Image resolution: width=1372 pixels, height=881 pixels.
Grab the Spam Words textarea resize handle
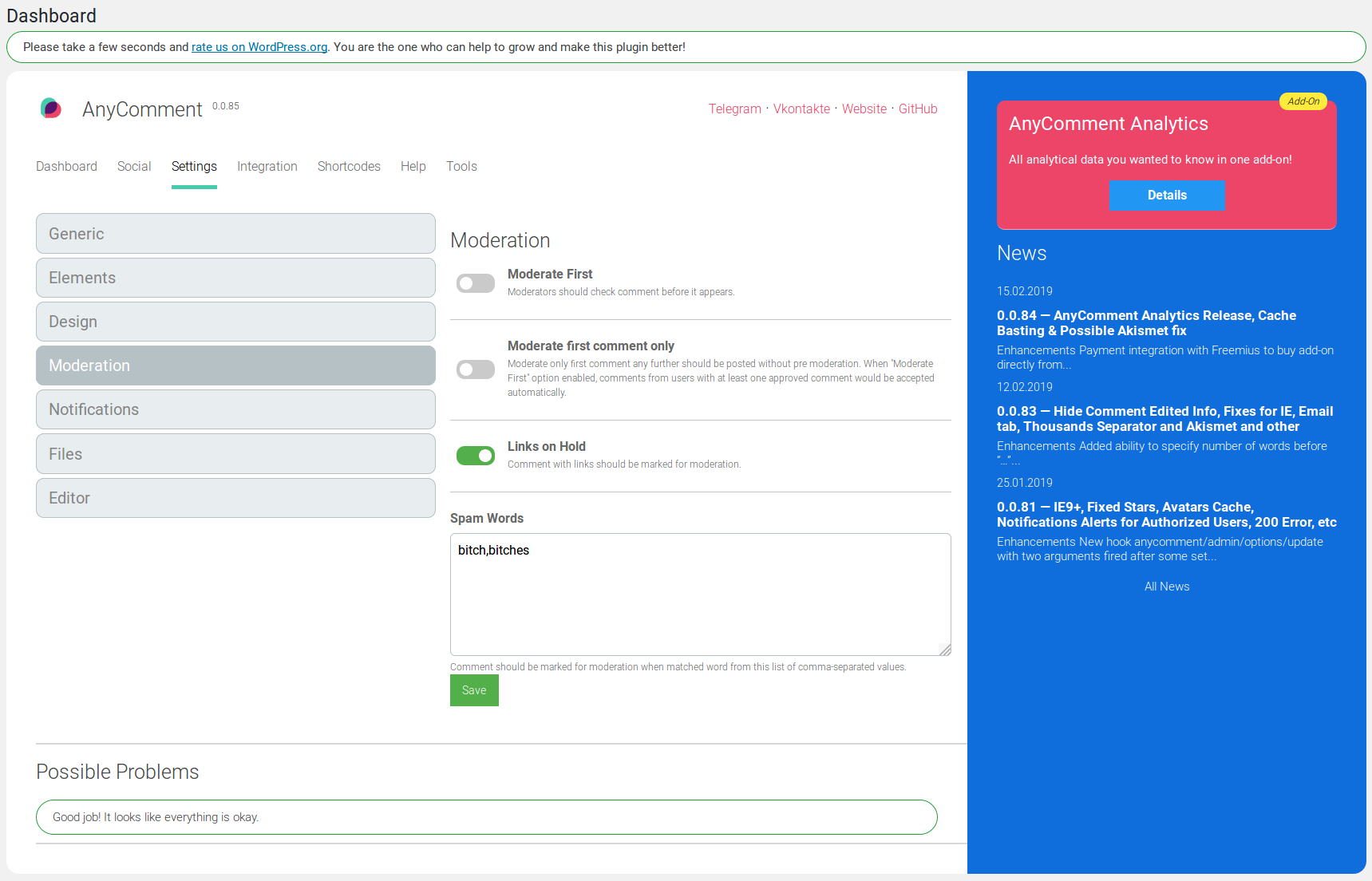coord(945,650)
